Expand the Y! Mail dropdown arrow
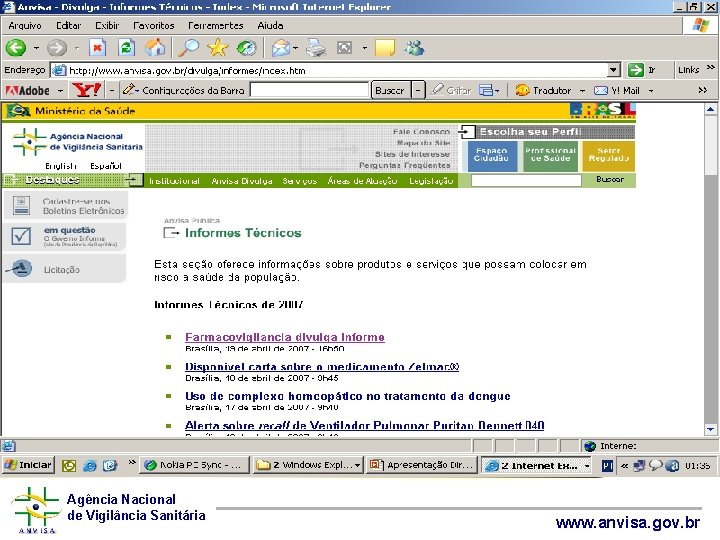The width and height of the screenshot is (720, 540). click(x=651, y=90)
